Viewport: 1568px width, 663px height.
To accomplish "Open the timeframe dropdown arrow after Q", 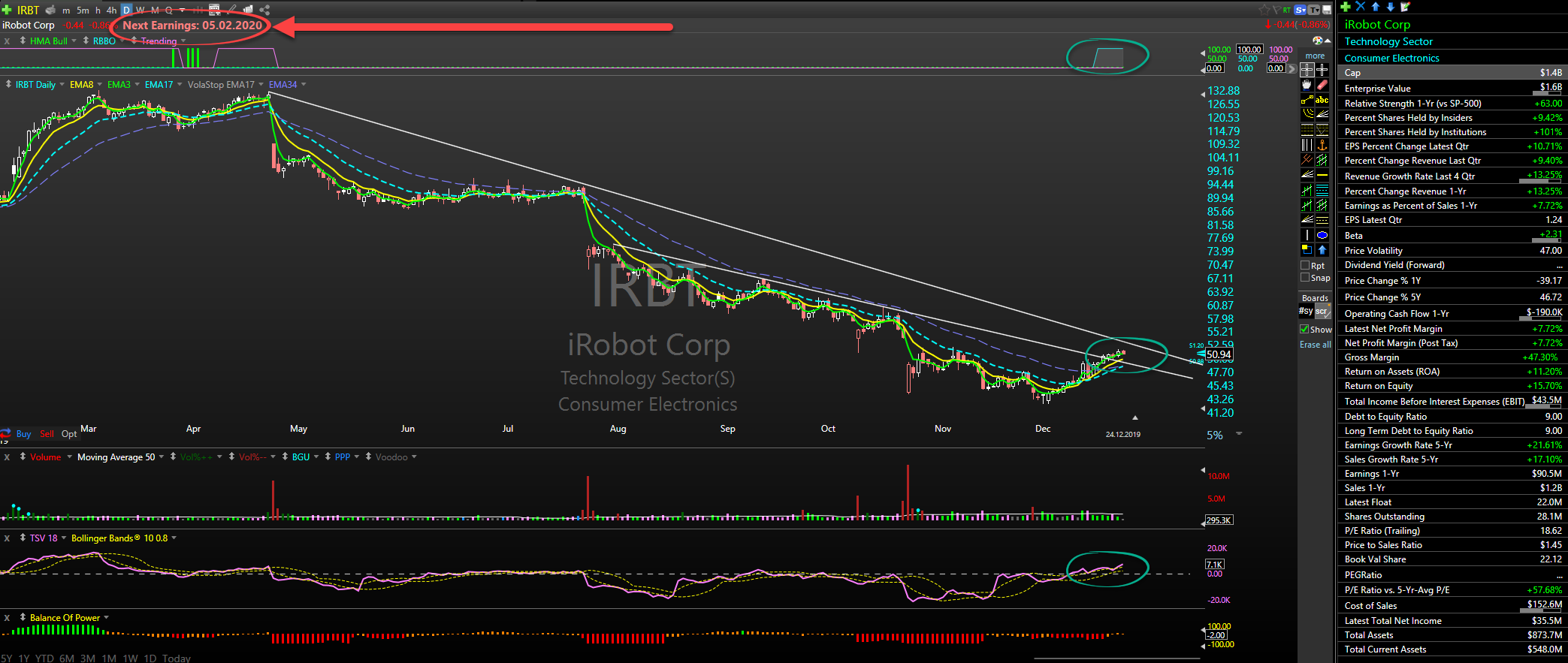I will coord(182,11).
